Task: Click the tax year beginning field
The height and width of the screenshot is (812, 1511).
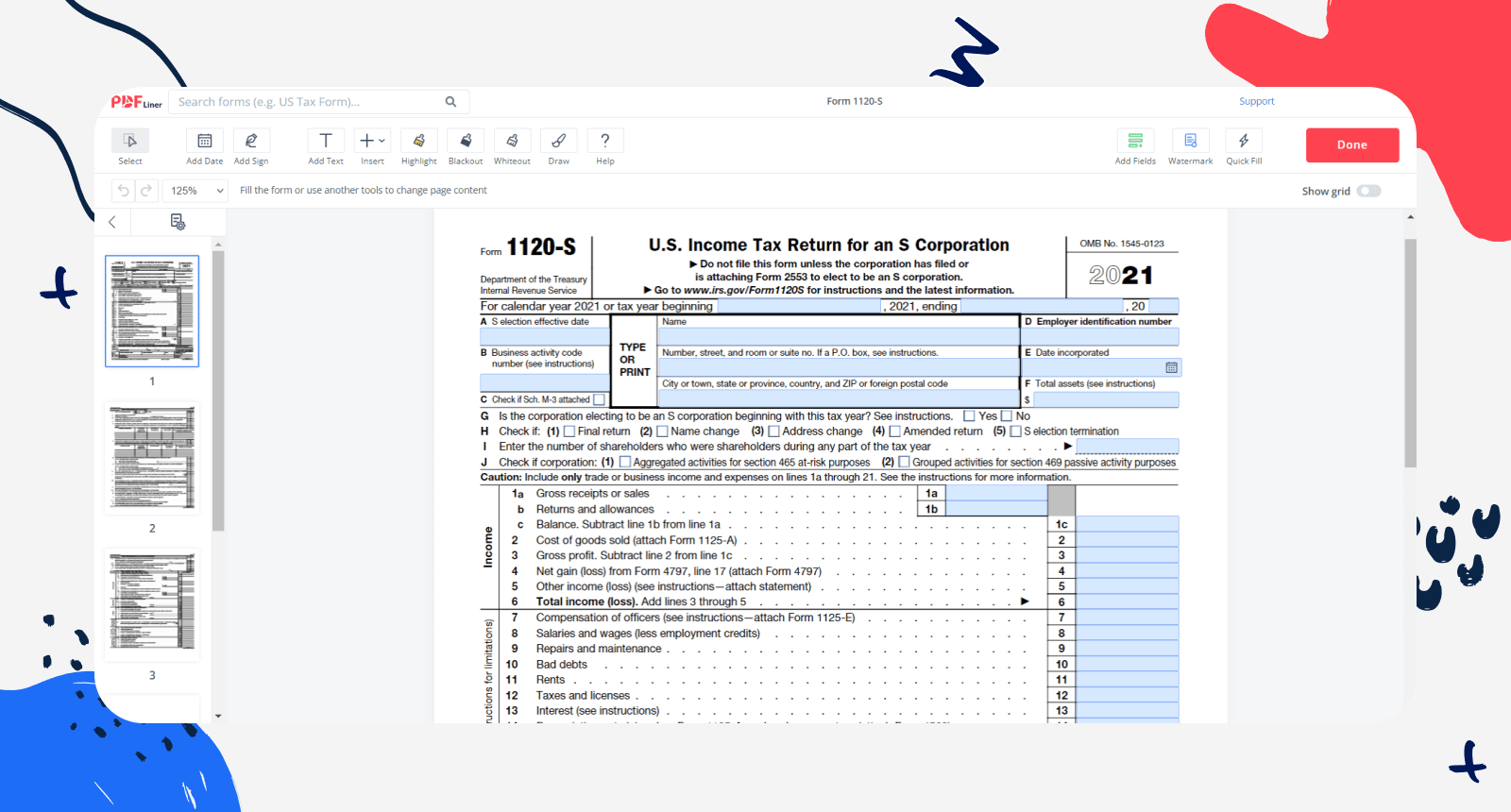Action: click(799, 306)
